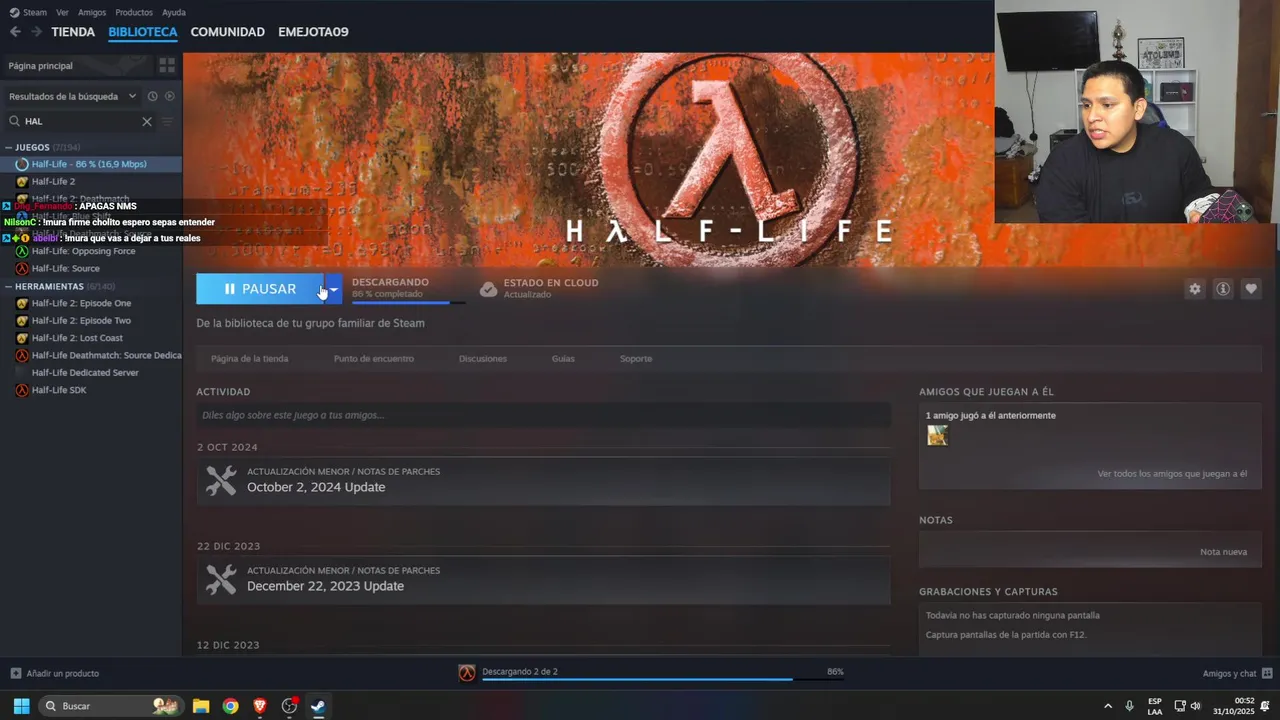
Task: Open File Explorer from taskbar
Action: (201, 706)
